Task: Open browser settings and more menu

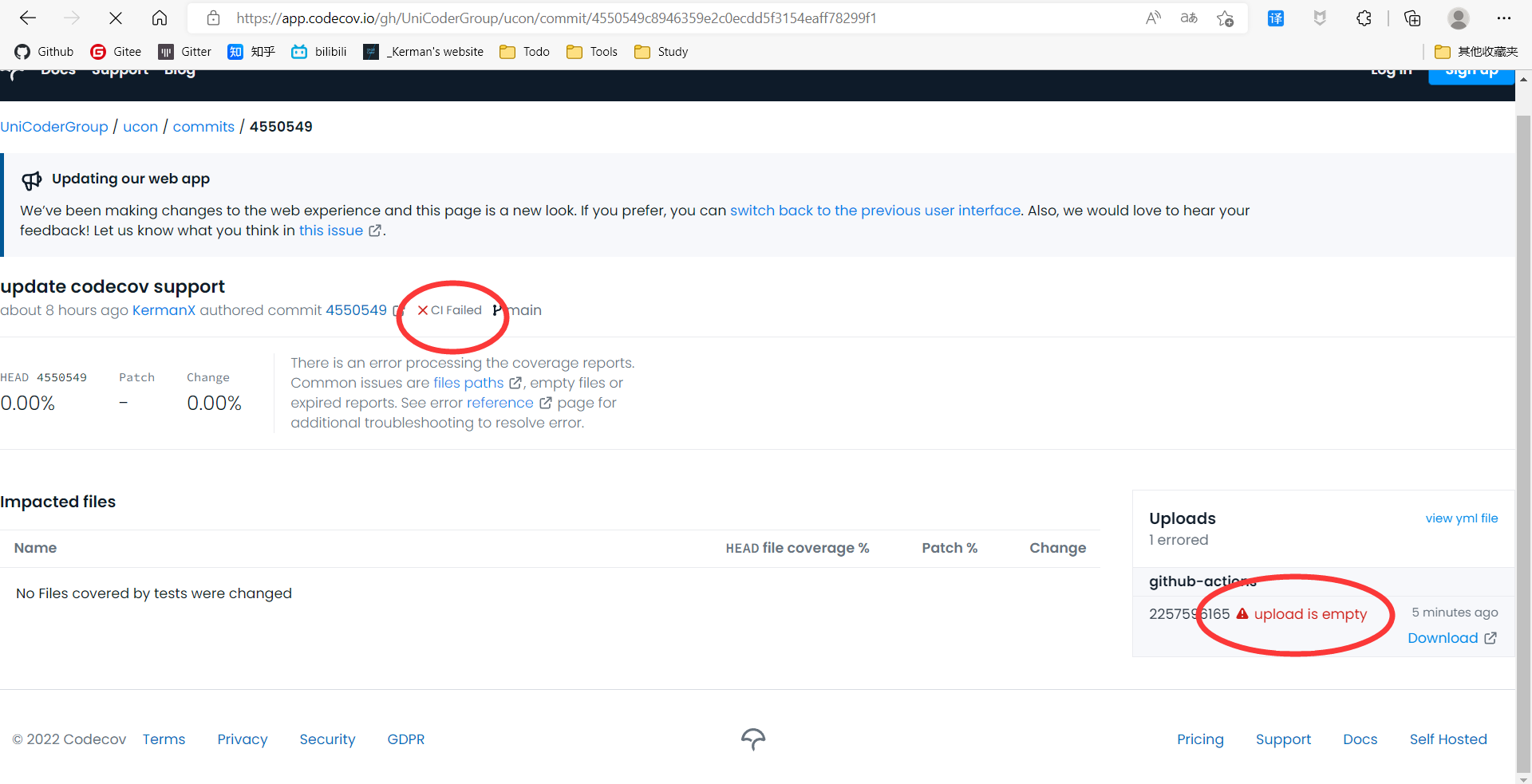Action: click(x=1504, y=18)
